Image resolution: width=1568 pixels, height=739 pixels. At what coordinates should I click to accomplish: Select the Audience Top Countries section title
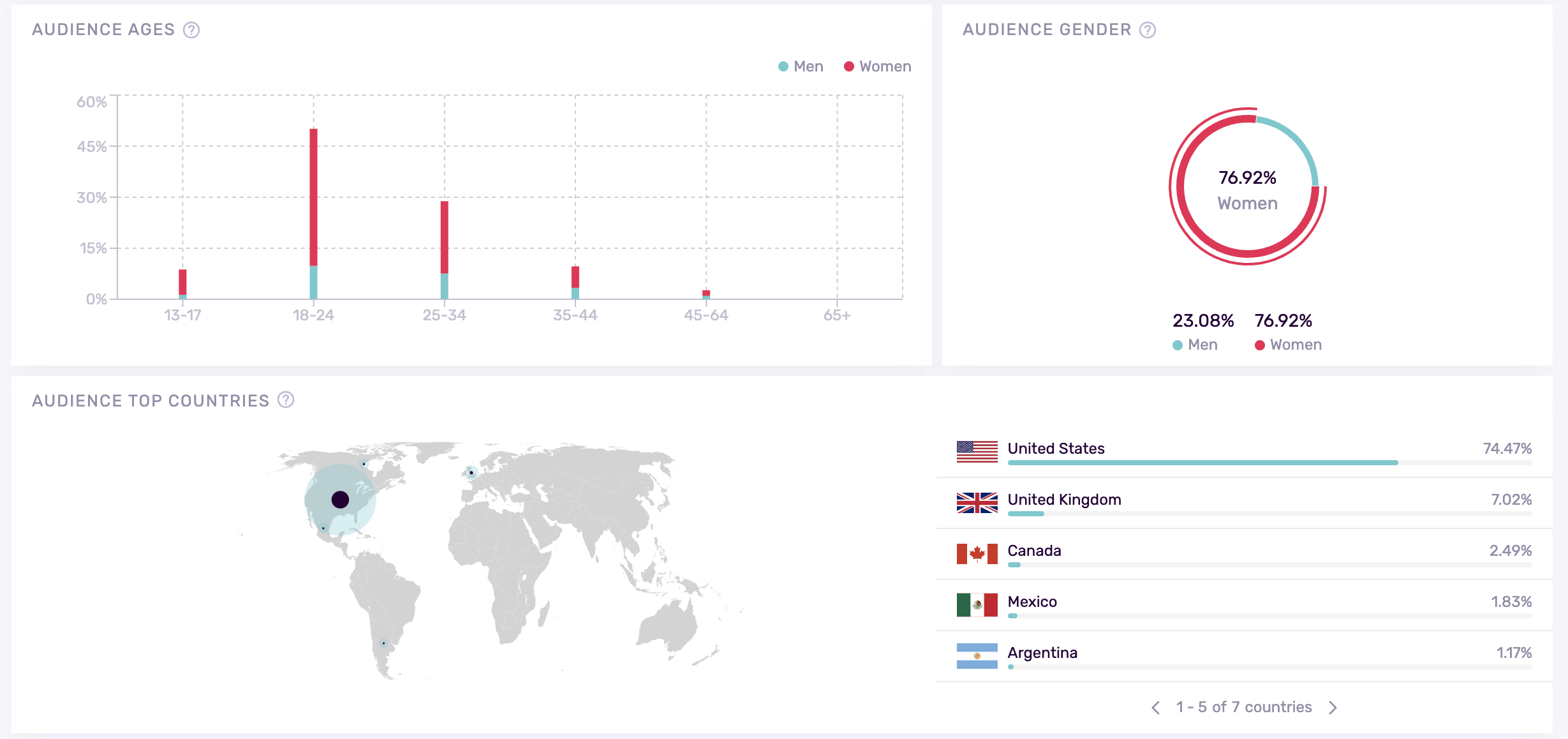coord(151,400)
